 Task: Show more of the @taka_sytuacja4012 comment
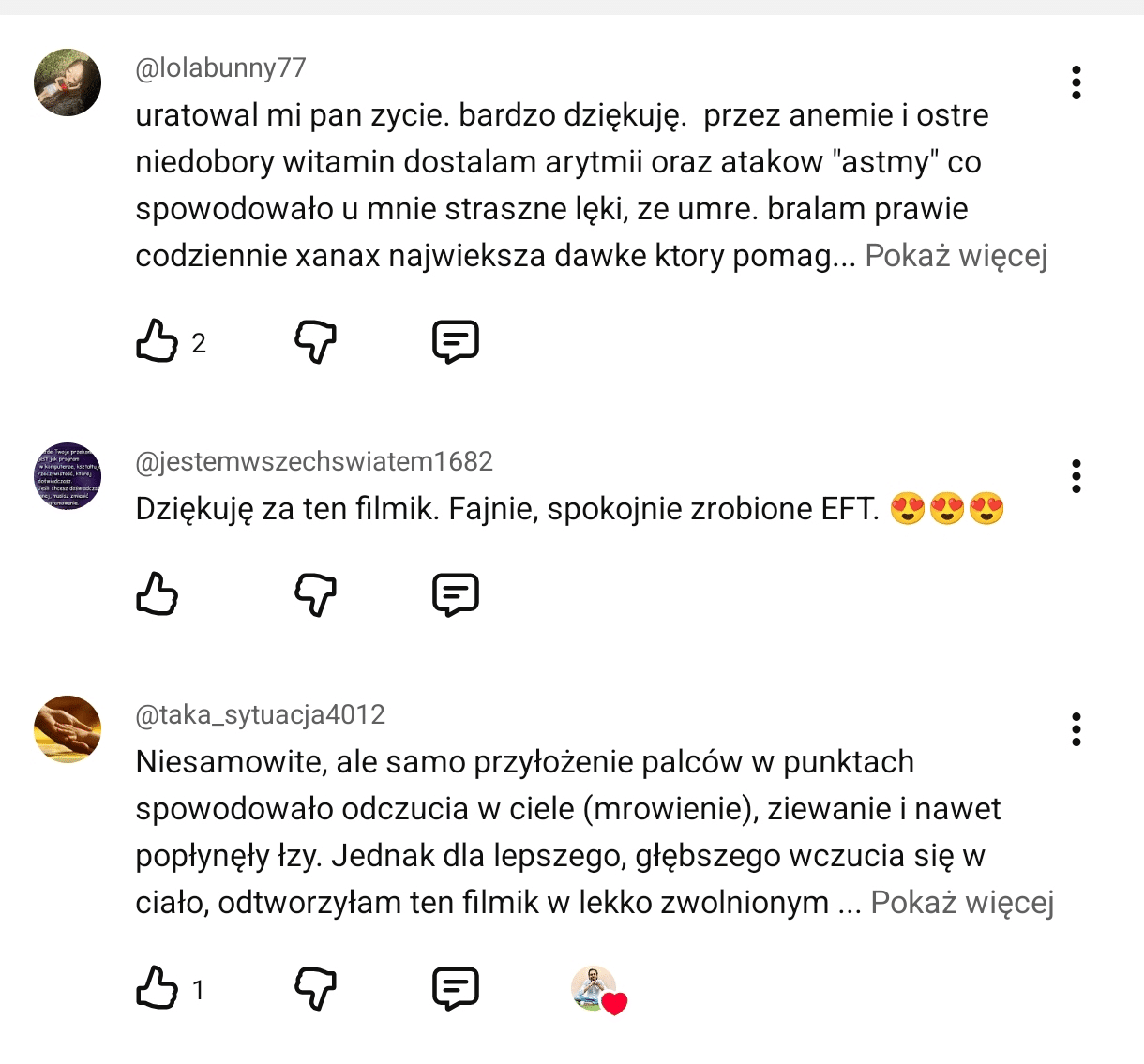point(962,903)
